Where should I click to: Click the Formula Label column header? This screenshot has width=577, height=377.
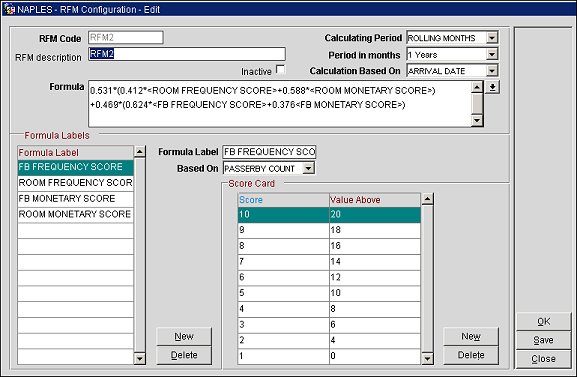tap(75, 152)
